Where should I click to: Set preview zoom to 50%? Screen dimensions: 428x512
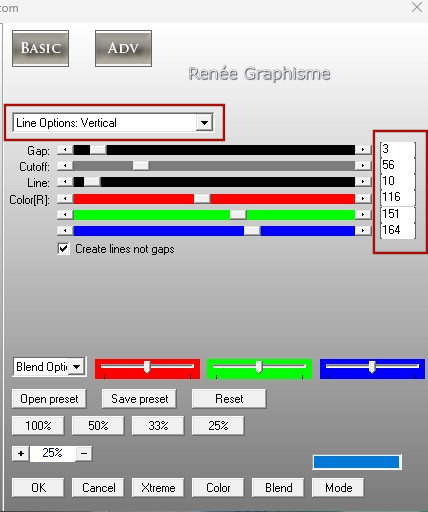[x=98, y=426]
